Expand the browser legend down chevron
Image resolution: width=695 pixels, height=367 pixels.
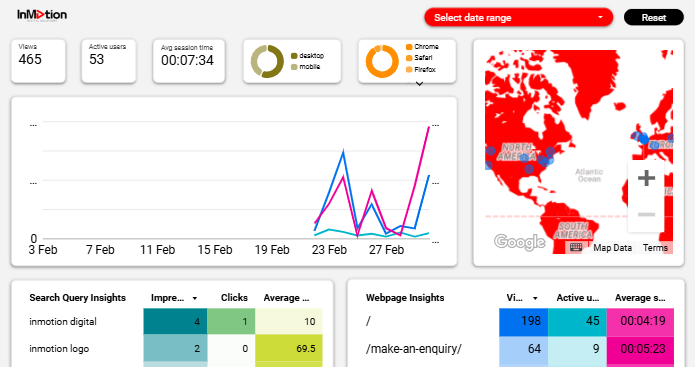coord(419,83)
